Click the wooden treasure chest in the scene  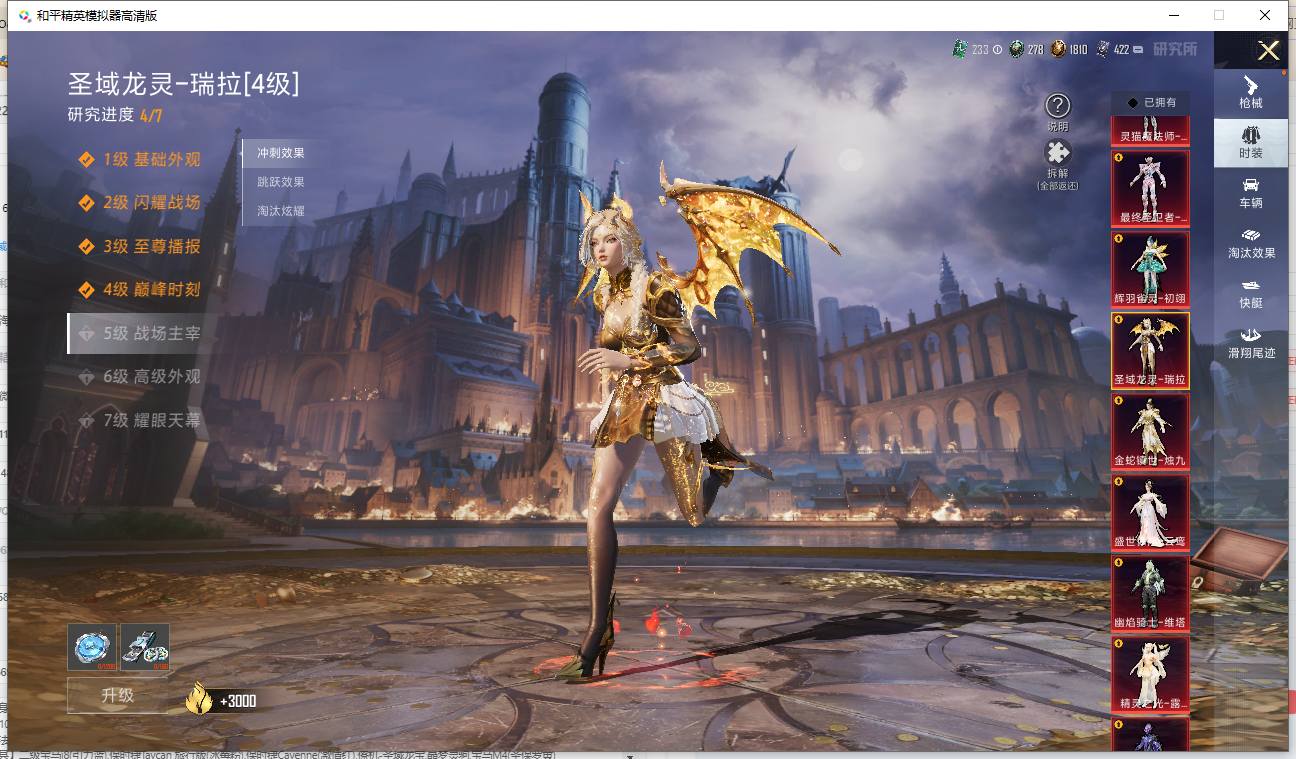tap(1241, 558)
